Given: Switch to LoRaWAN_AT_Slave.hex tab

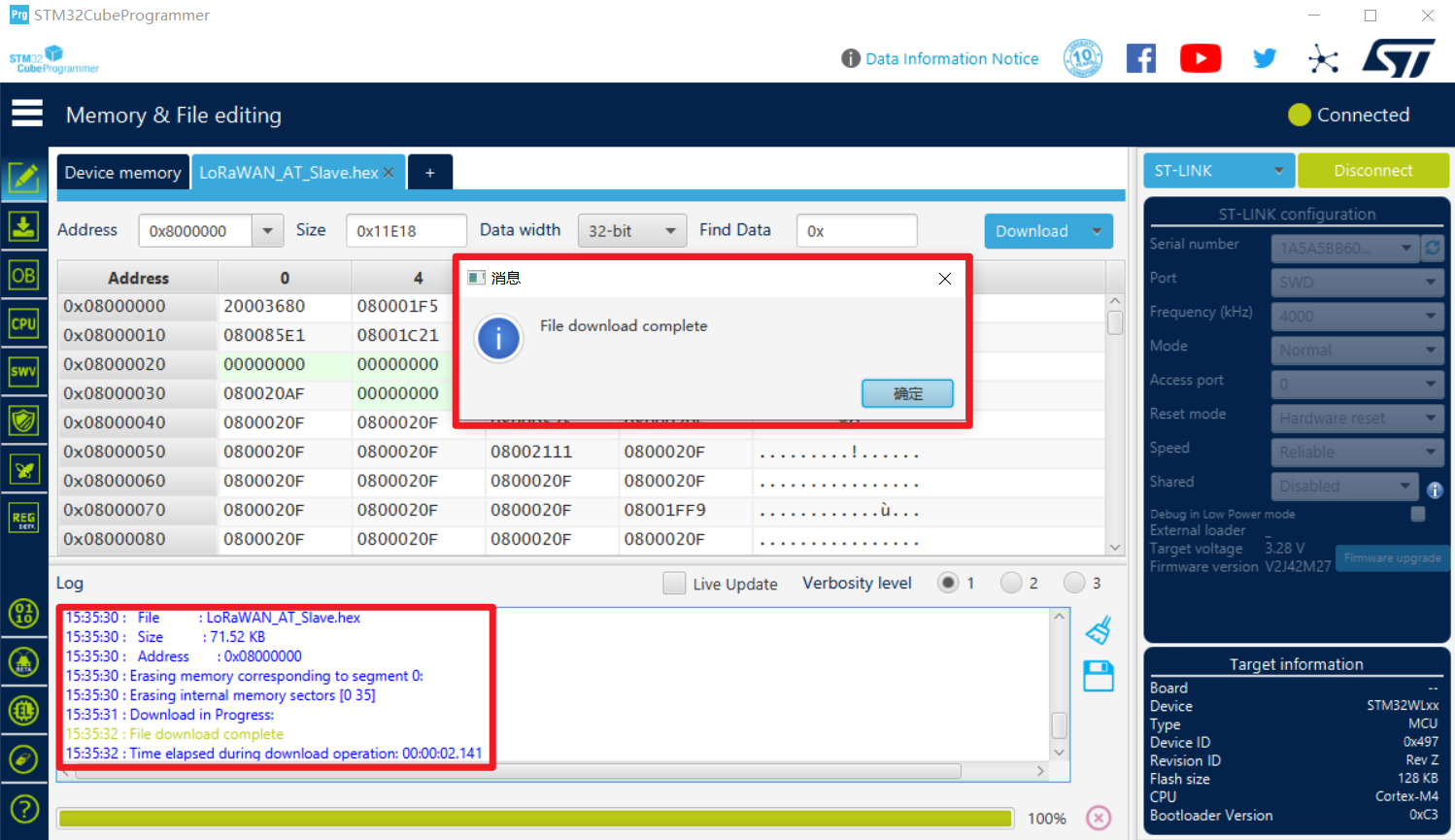Looking at the screenshot, I should pyautogui.click(x=288, y=172).
